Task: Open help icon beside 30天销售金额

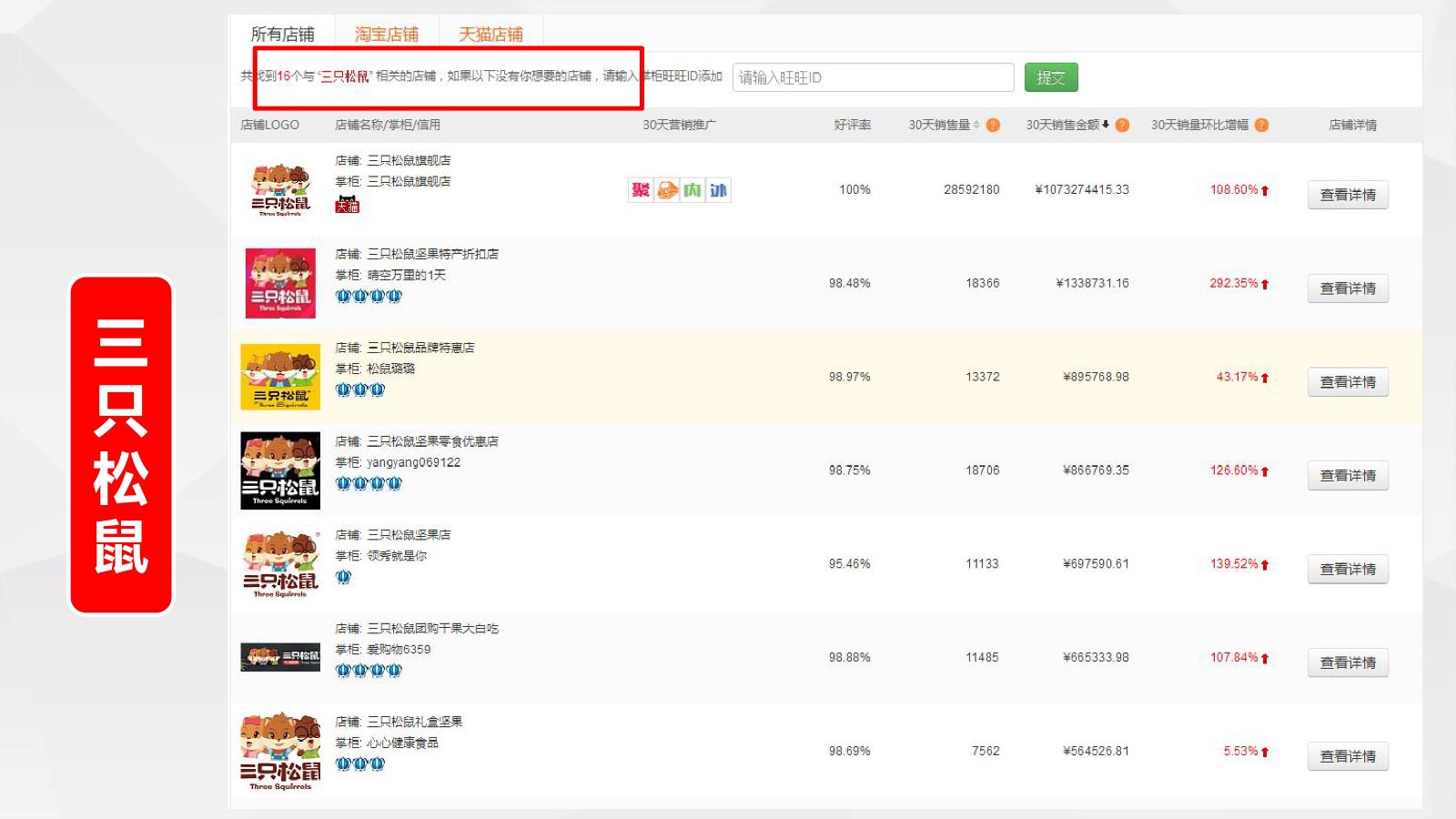Action: coord(1122,126)
